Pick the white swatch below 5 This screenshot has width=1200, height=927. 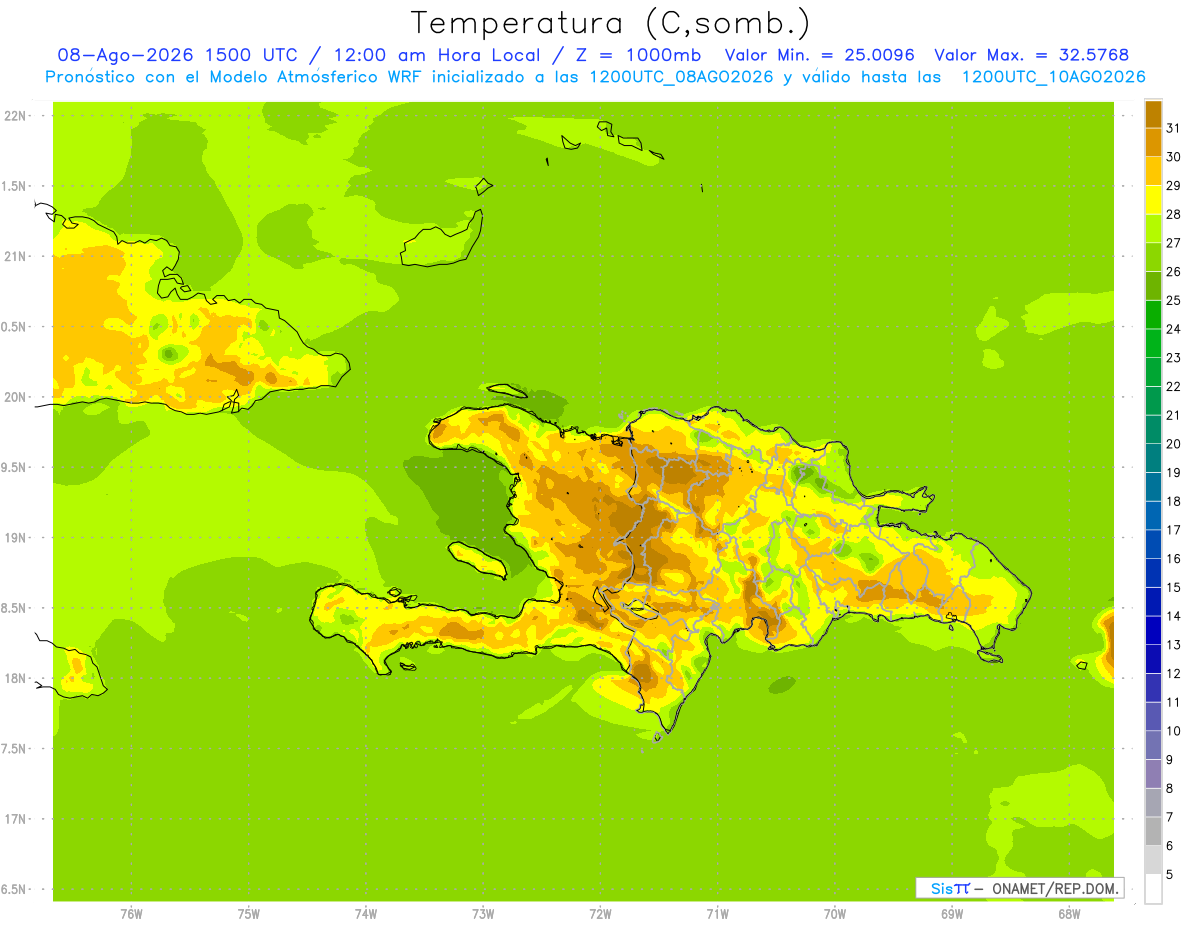pyautogui.click(x=1153, y=889)
